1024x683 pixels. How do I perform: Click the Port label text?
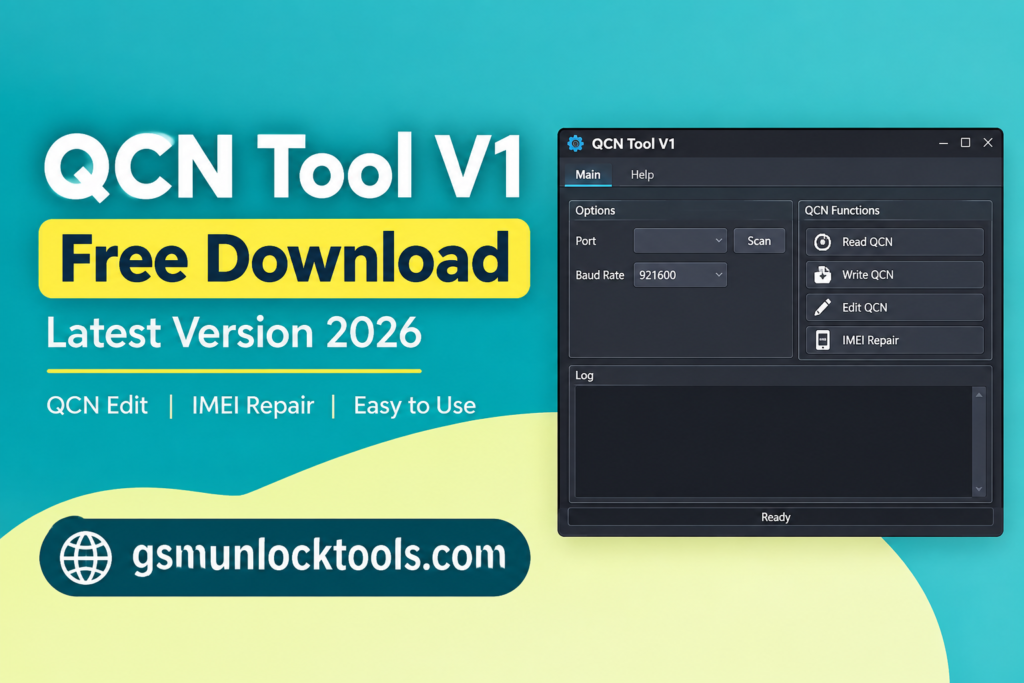pos(585,241)
